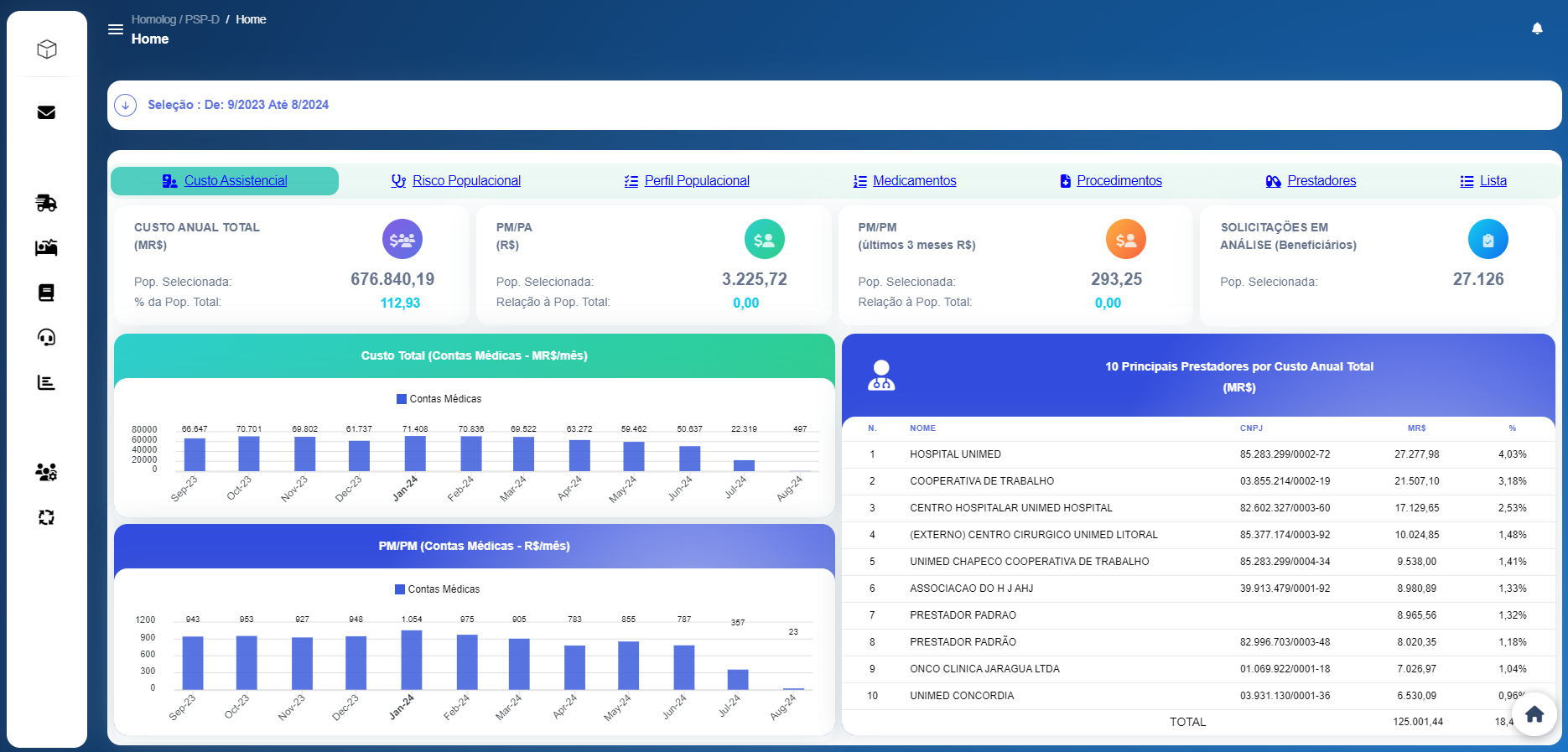The height and width of the screenshot is (752, 1568).
Task: Open the Medicamentos tab
Action: [x=914, y=181]
